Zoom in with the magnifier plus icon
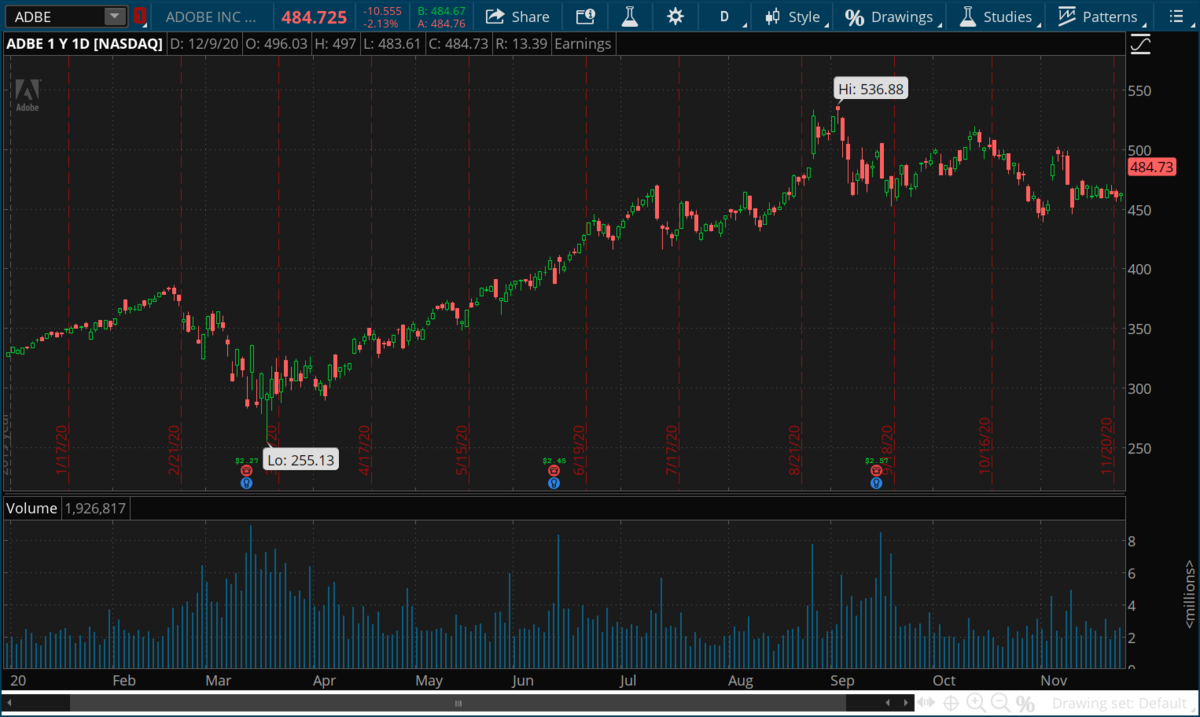Viewport: 1200px width, 717px height. 976,704
